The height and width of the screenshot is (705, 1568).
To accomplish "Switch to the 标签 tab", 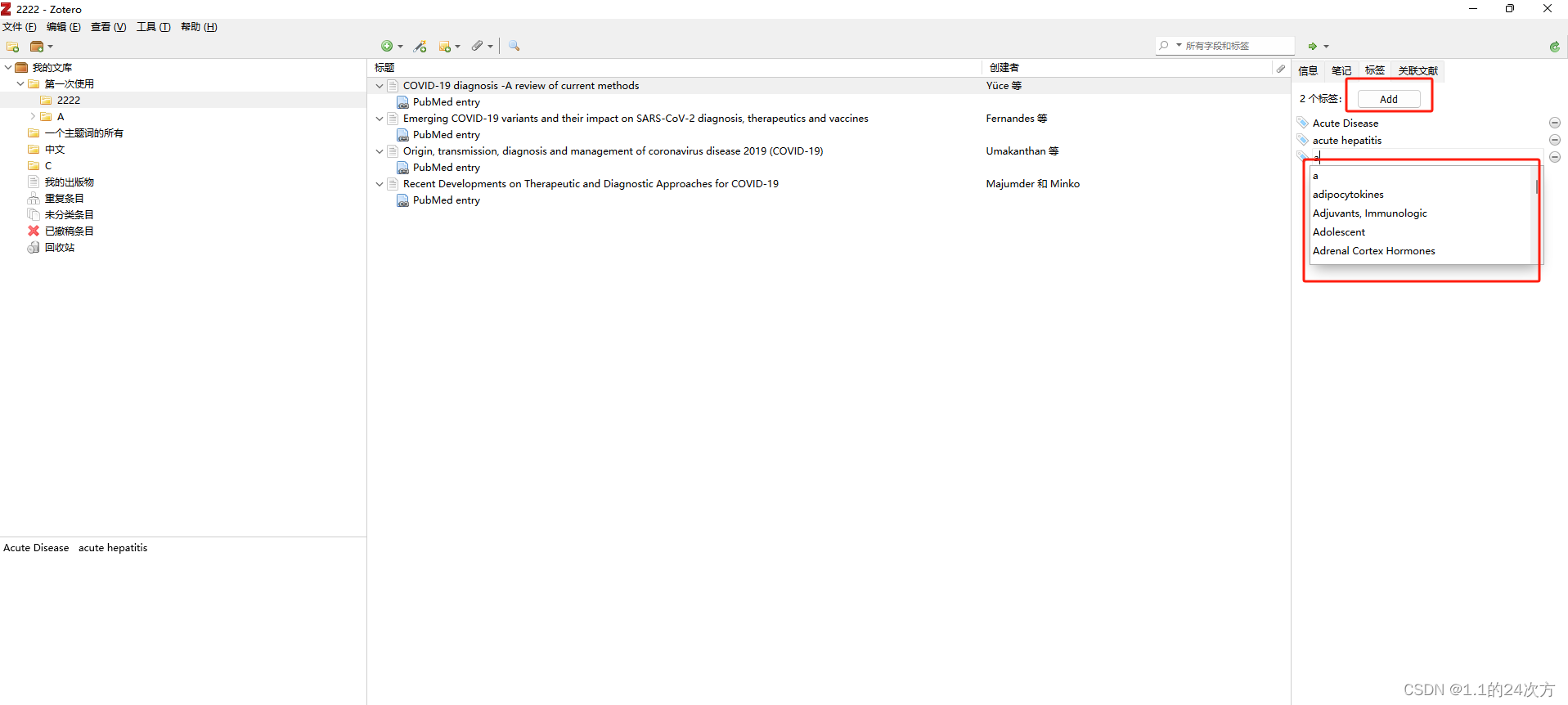I will tap(1375, 70).
